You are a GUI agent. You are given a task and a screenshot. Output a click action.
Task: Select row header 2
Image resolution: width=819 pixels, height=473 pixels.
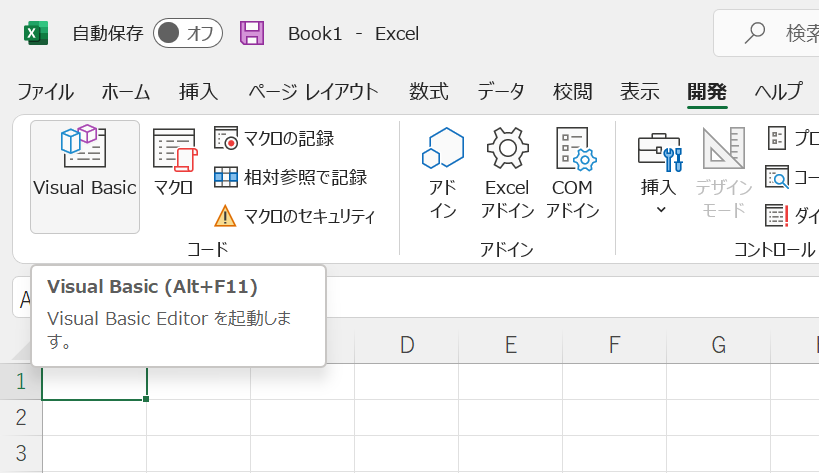21,417
